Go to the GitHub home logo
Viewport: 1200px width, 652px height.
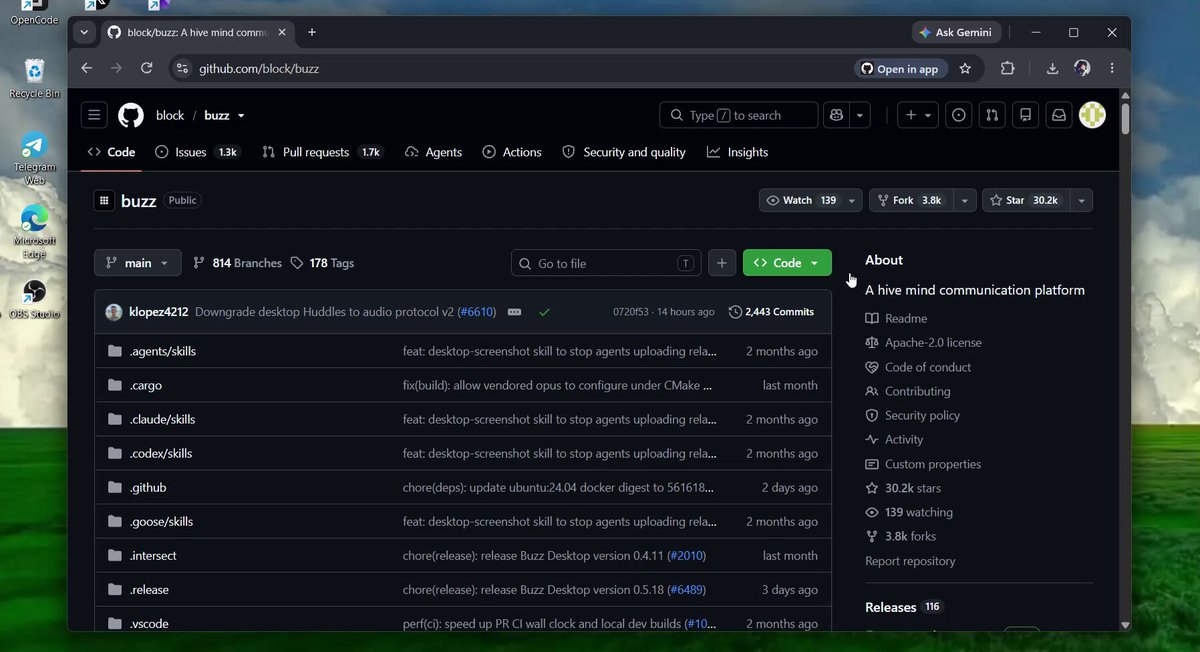click(x=131, y=115)
